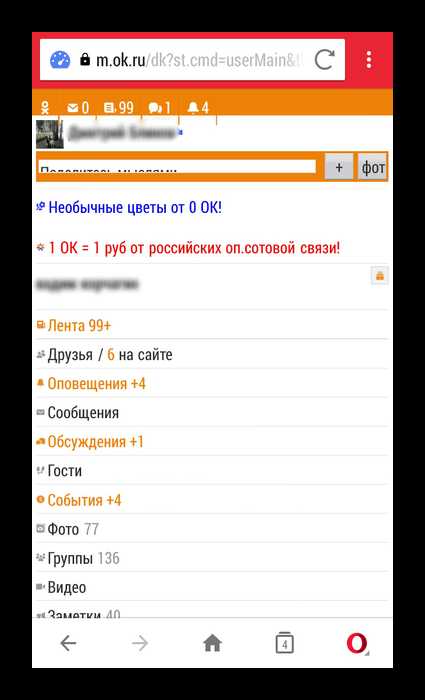Click the lock icon next to status

click(x=380, y=275)
